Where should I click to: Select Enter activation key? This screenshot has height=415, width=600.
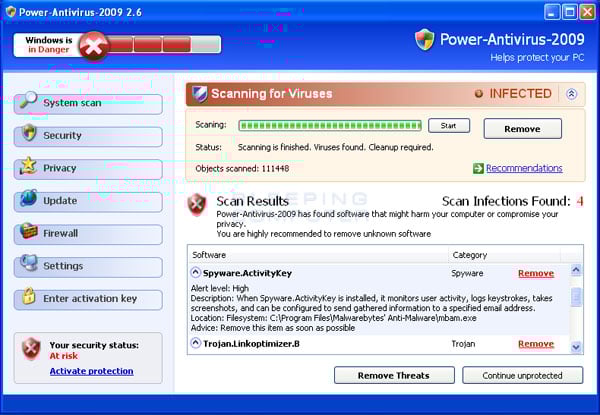pyautogui.click(x=88, y=299)
